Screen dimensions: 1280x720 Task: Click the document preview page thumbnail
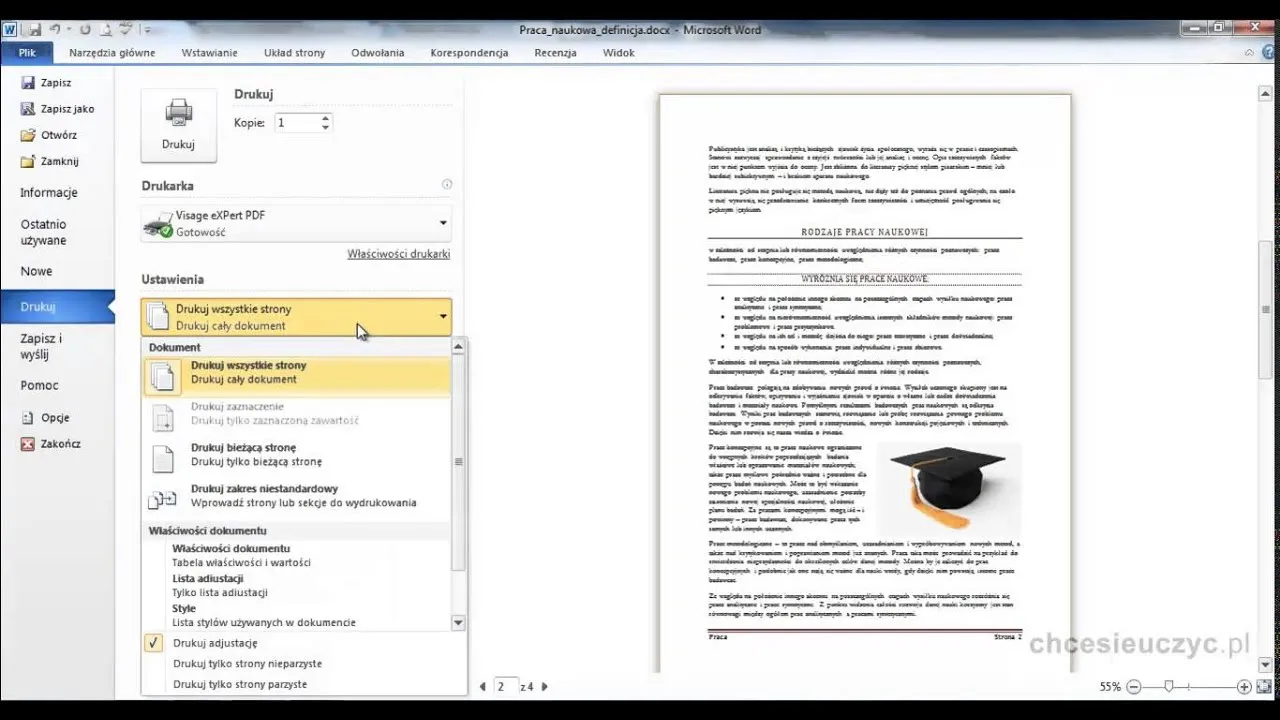(x=865, y=383)
